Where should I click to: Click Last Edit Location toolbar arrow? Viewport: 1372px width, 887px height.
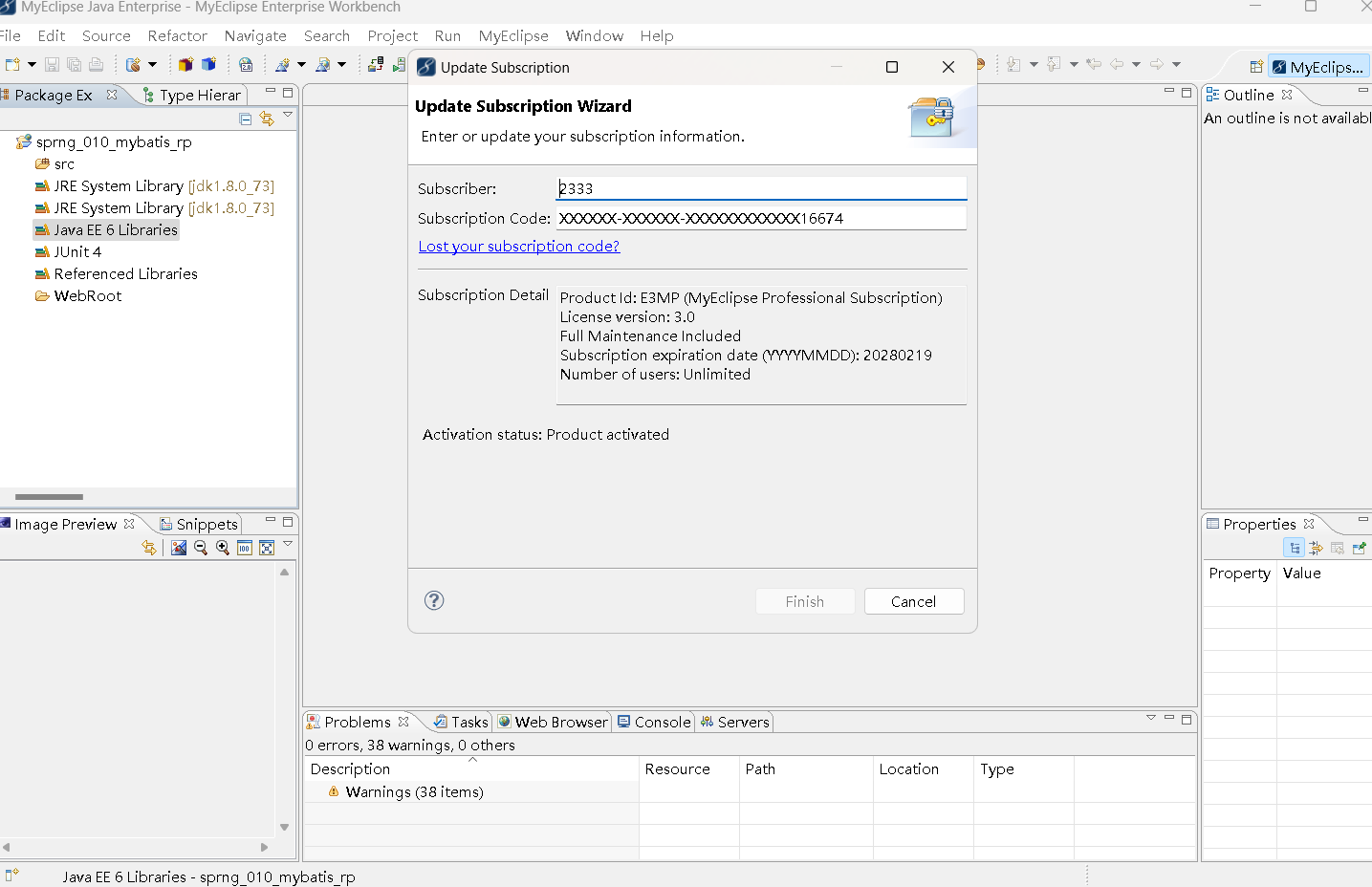click(x=1094, y=64)
